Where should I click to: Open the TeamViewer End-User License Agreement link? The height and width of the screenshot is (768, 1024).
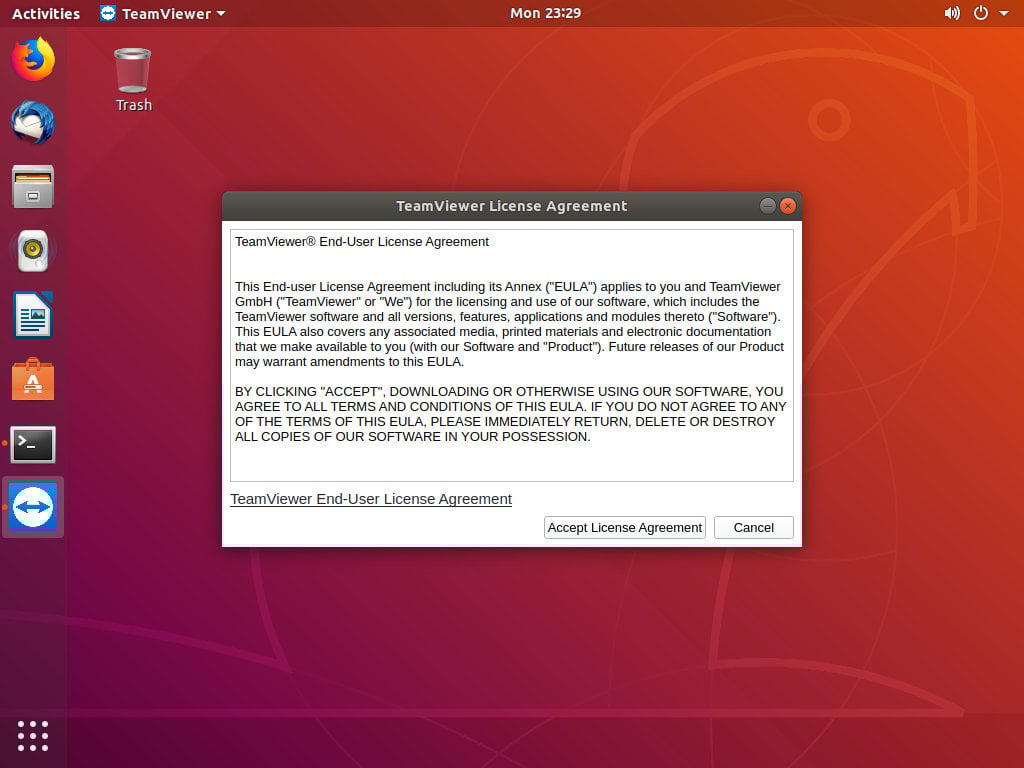[x=371, y=499]
